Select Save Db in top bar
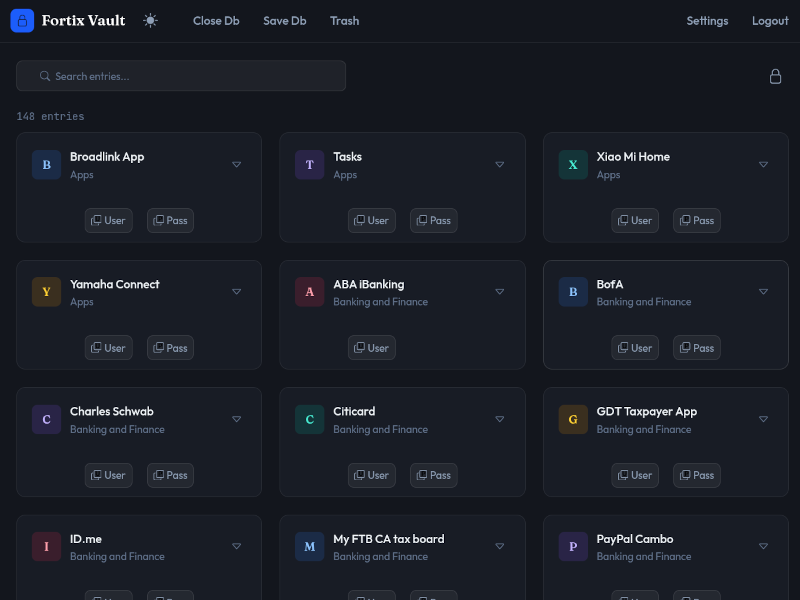The image size is (800, 600). 285,21
